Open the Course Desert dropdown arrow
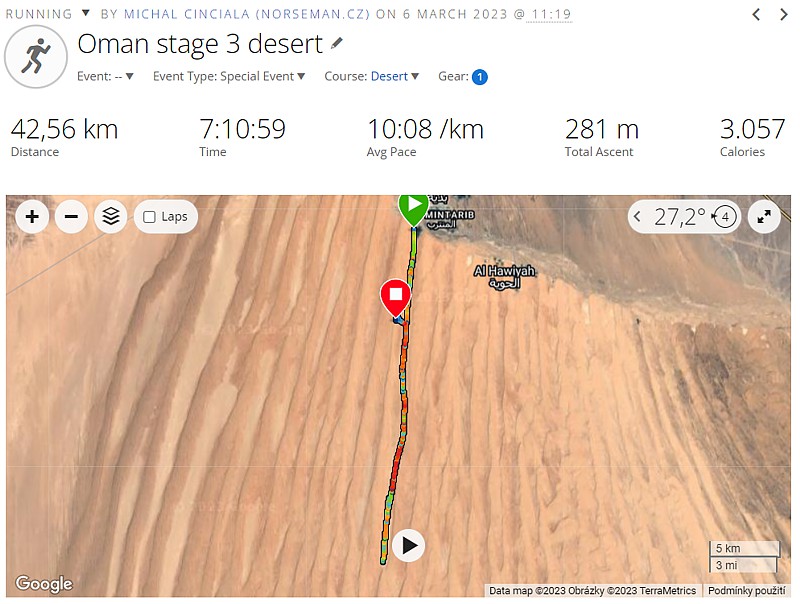 [415, 77]
